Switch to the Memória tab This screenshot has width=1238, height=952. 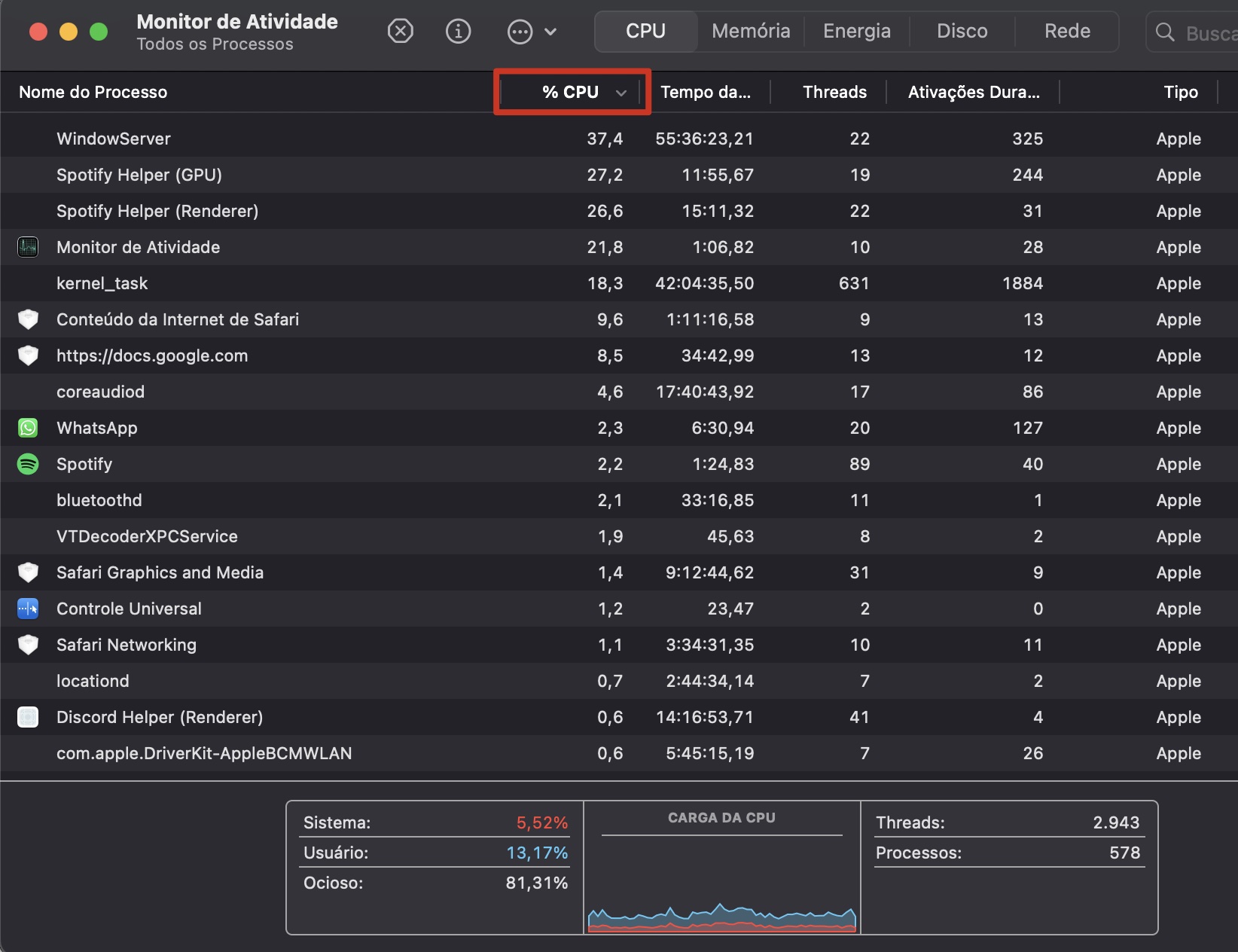coord(750,31)
